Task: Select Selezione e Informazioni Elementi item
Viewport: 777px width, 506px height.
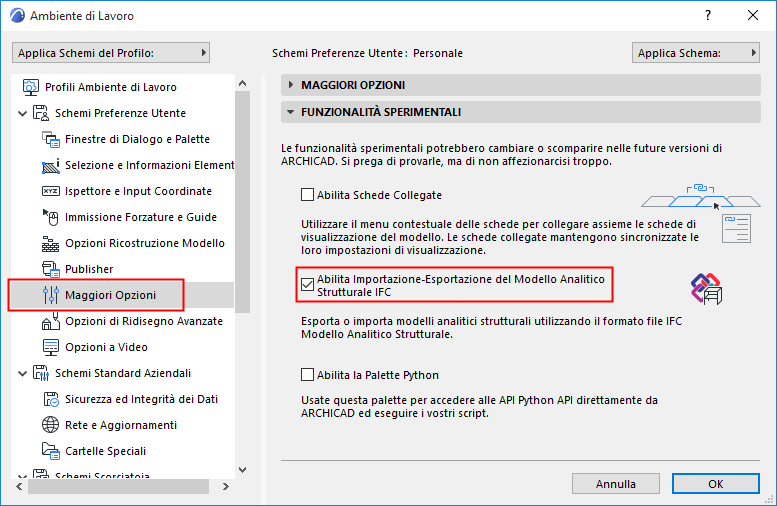Action: [150, 165]
